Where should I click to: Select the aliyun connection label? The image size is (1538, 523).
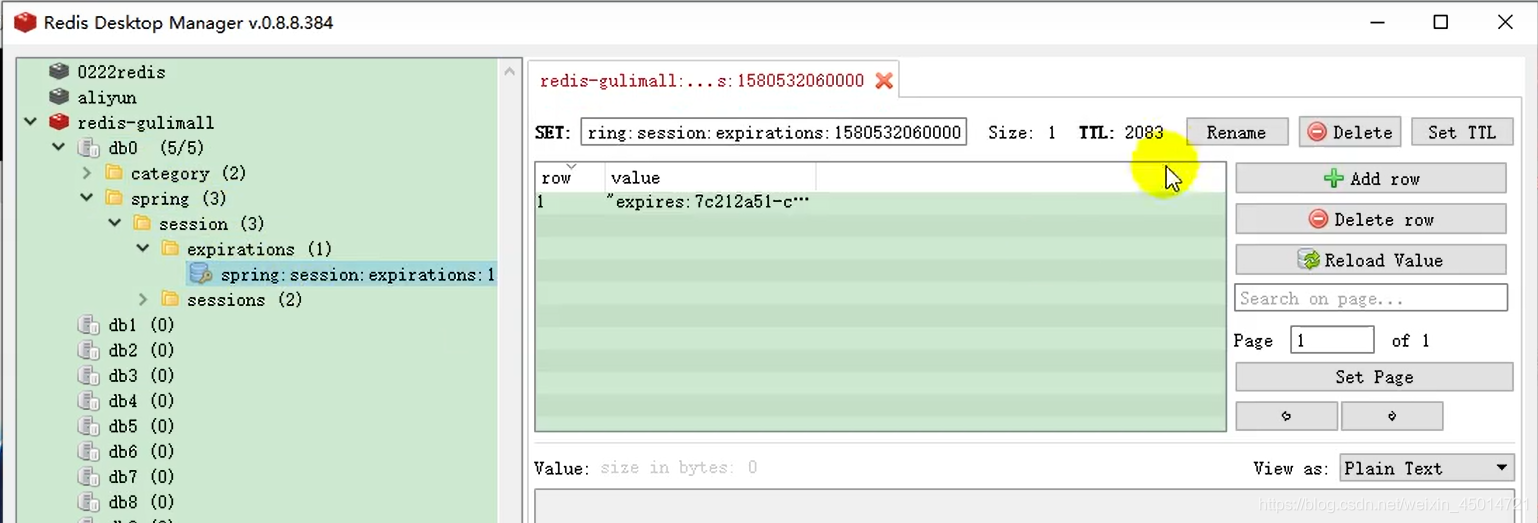click(x=107, y=97)
